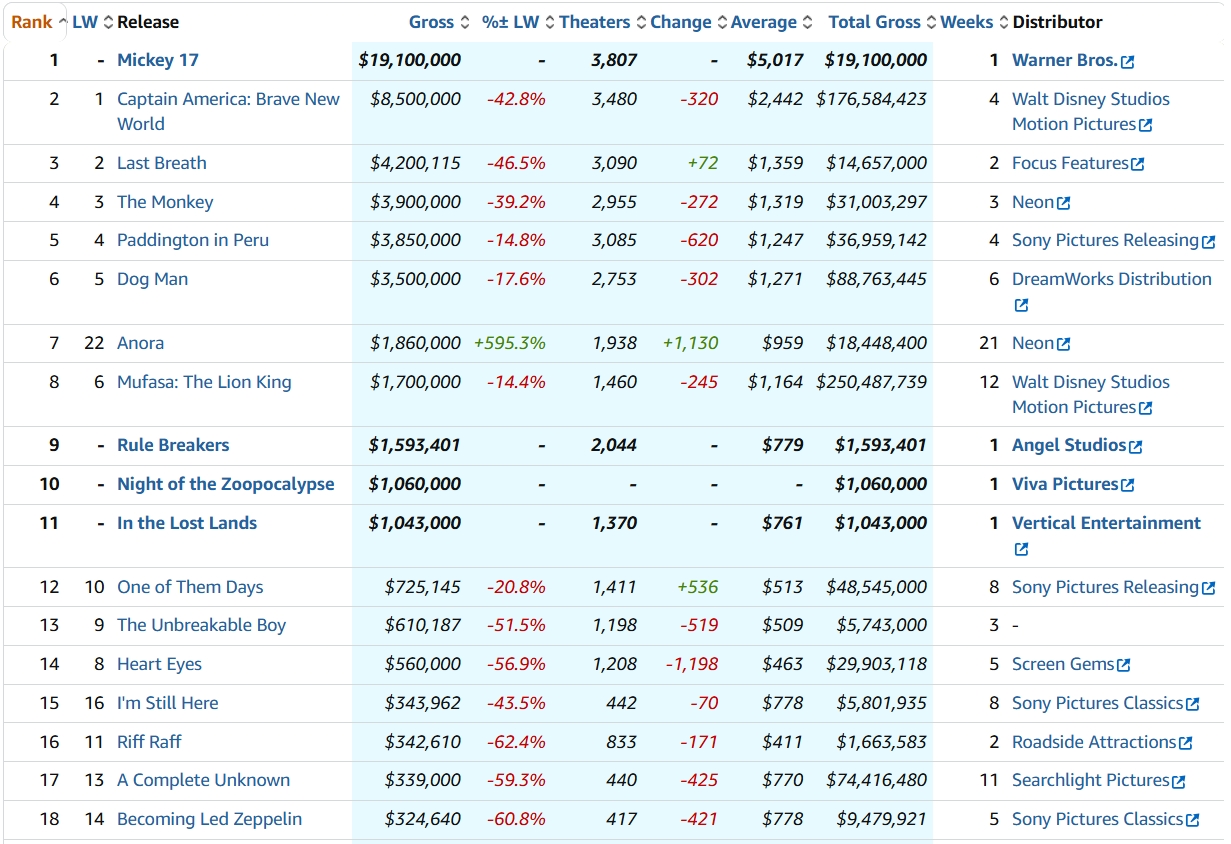Select the $5,017 average value
1231x844 pixels.
(x=775, y=60)
